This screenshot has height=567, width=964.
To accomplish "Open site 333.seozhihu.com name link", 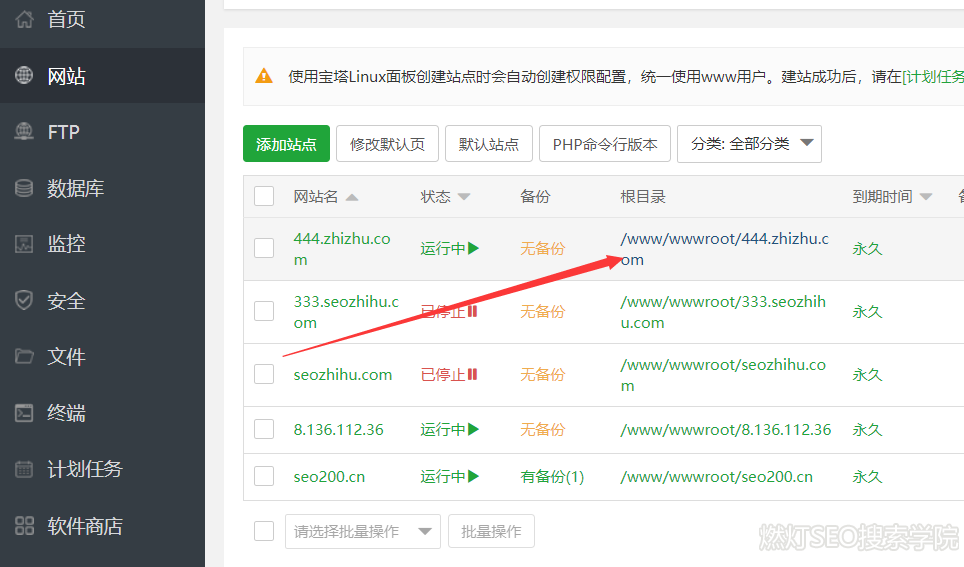I will pyautogui.click(x=346, y=312).
